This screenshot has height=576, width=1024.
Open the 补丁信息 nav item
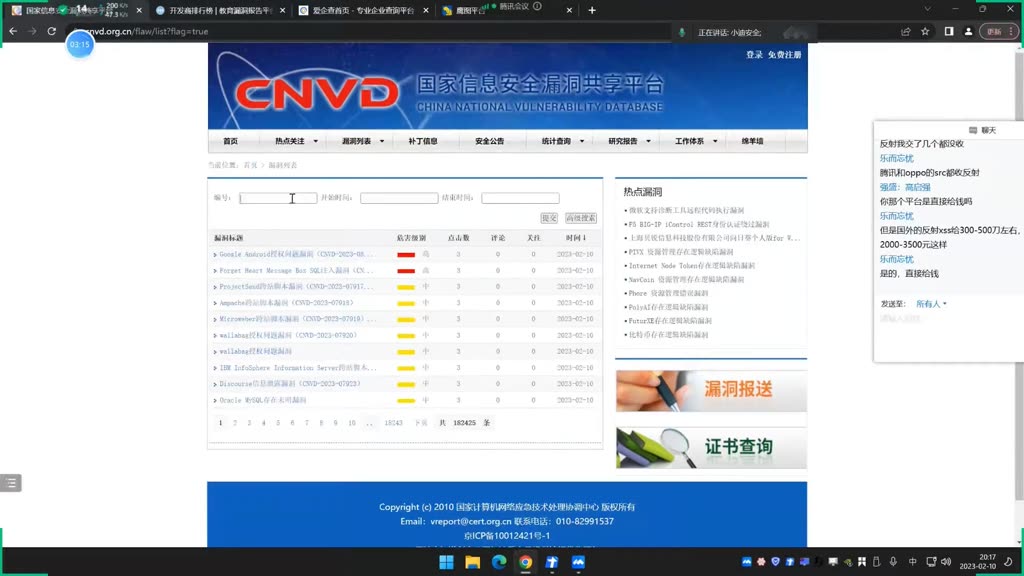pyautogui.click(x=423, y=141)
